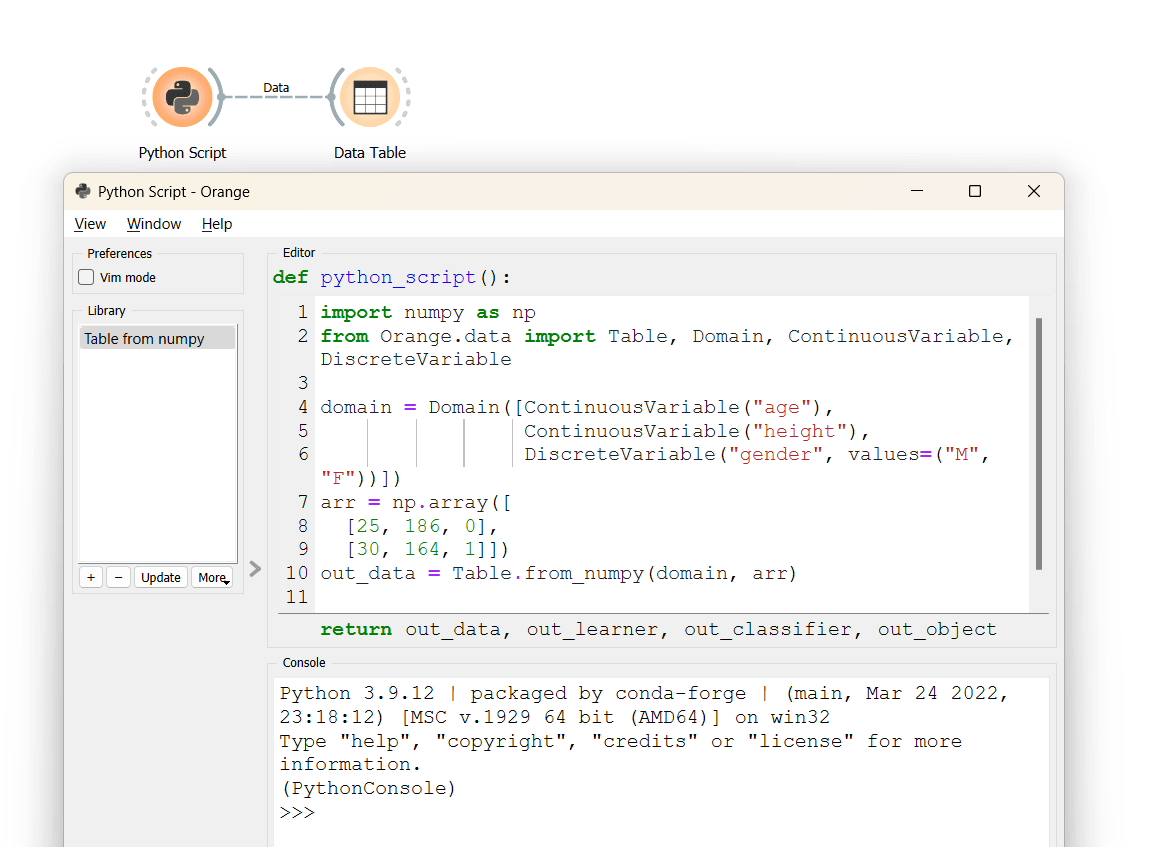Select 'Table from numpy' in the Library
The image size is (1150, 847).
pos(157,338)
